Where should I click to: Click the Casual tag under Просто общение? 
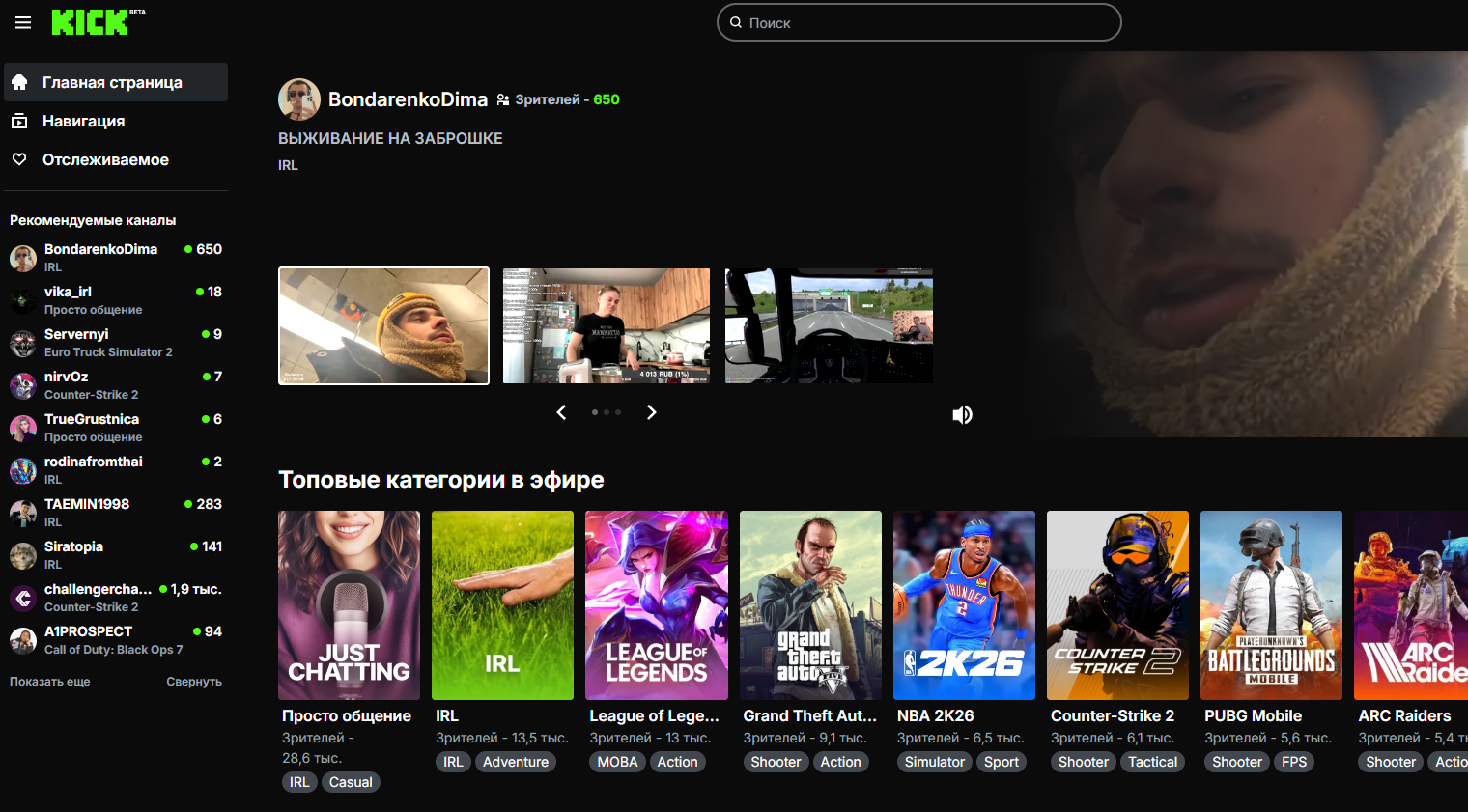click(x=351, y=782)
